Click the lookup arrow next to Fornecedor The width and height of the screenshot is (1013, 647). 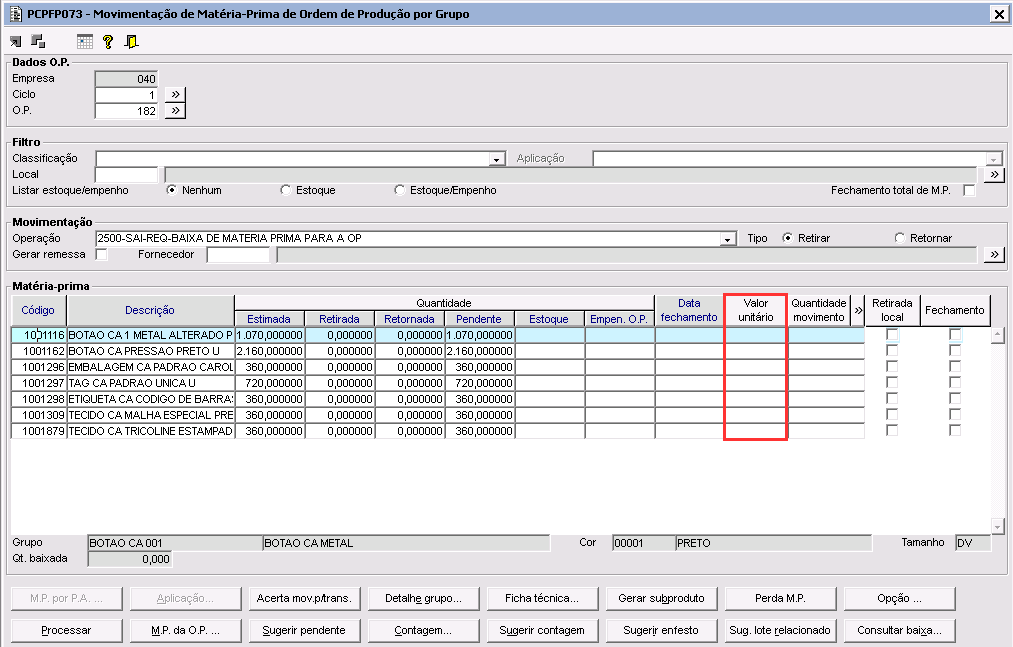(994, 255)
